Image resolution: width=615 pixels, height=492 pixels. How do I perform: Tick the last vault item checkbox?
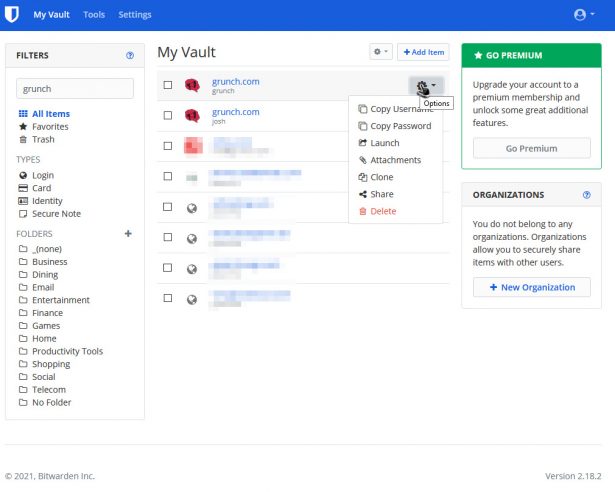click(x=168, y=298)
